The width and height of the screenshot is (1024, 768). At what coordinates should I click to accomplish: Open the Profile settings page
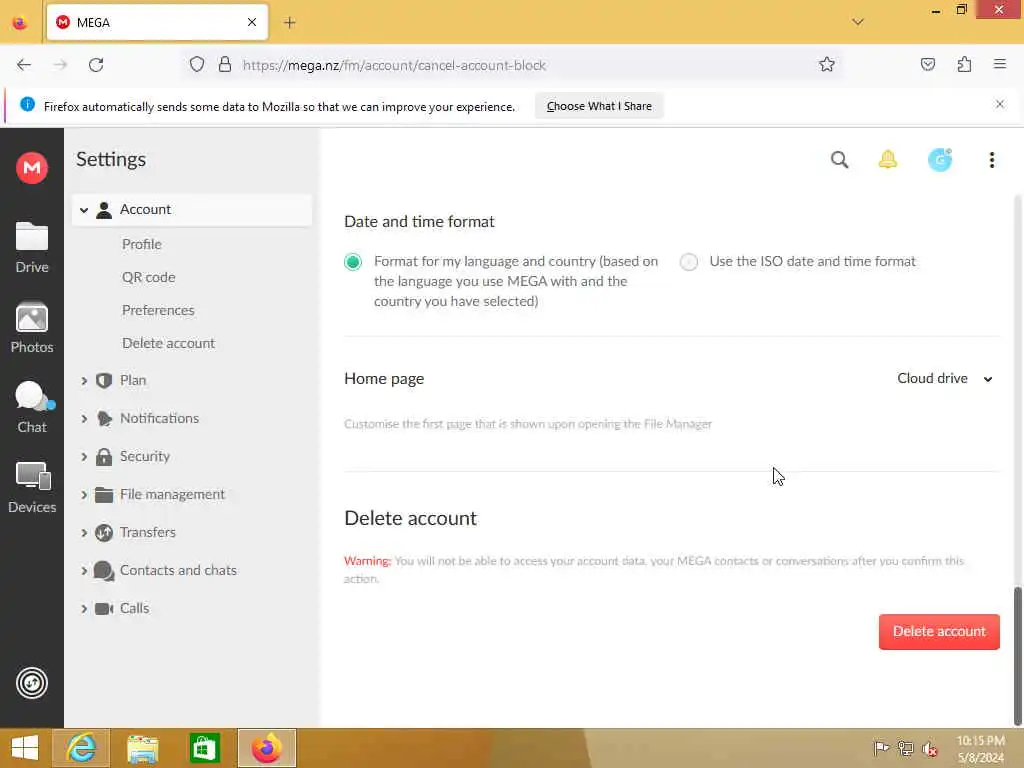point(142,244)
